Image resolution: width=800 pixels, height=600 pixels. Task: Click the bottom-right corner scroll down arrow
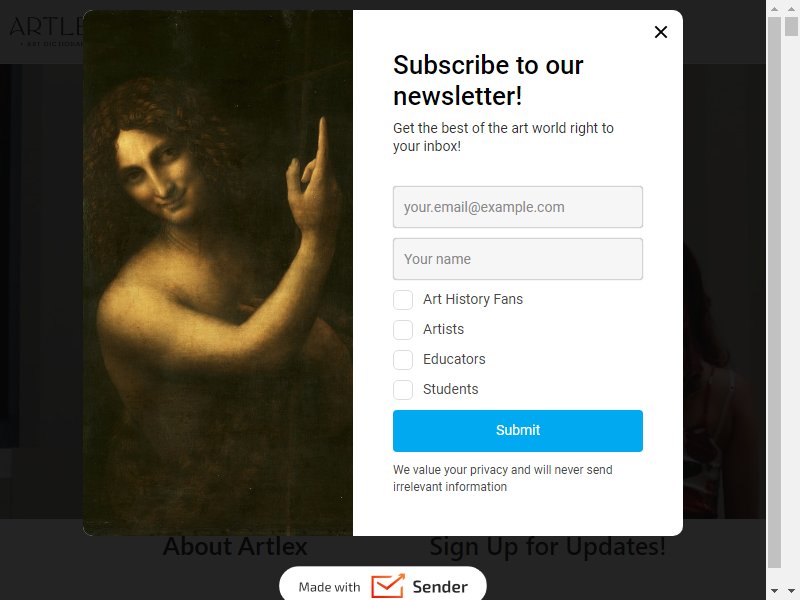[792, 591]
